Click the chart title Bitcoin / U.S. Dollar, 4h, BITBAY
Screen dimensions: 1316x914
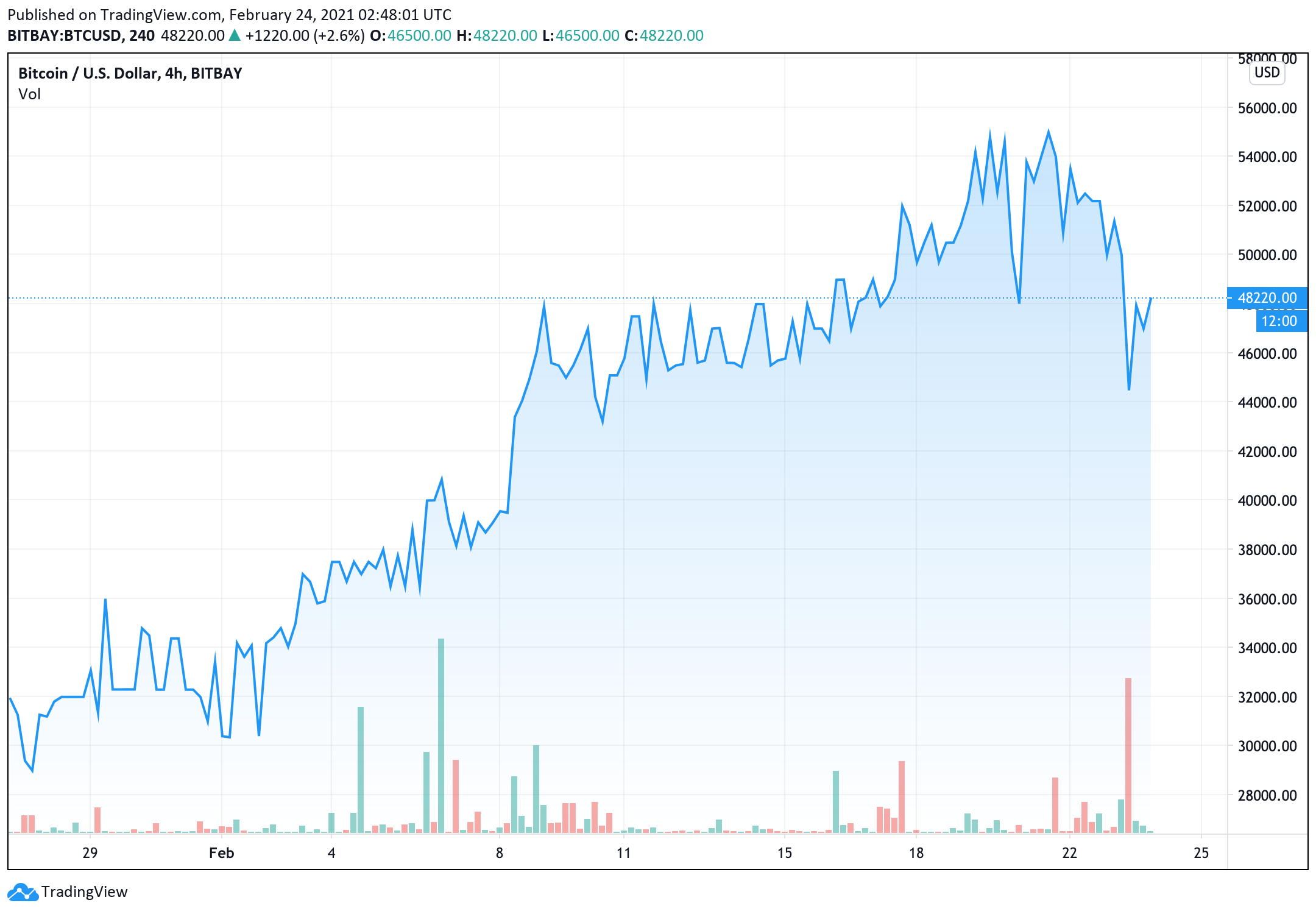[130, 74]
